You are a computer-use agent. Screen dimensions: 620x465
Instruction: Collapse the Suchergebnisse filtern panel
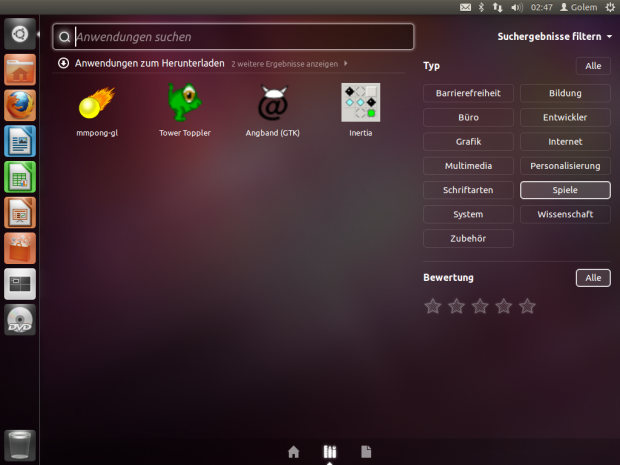[554, 37]
